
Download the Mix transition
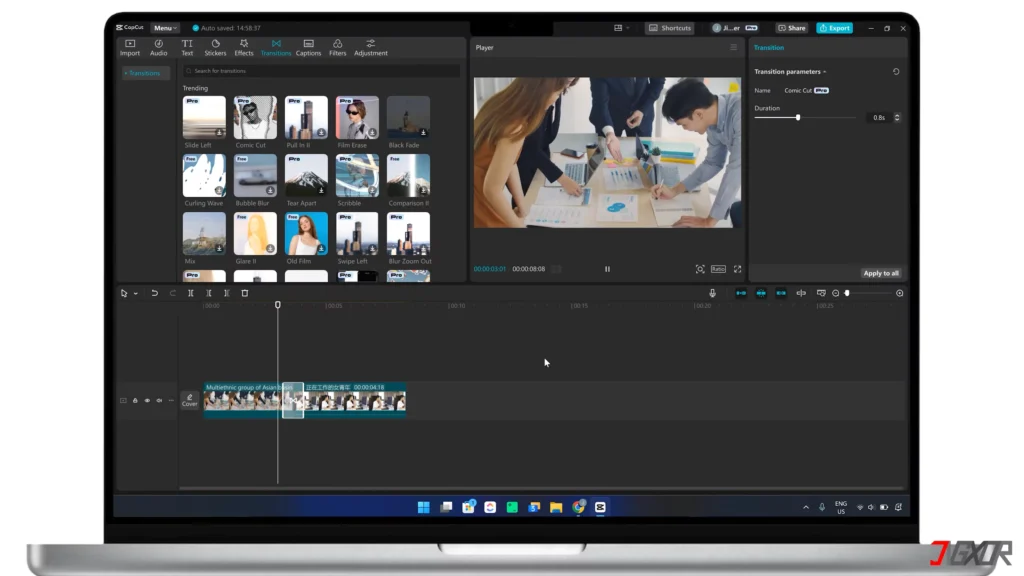coord(219,249)
